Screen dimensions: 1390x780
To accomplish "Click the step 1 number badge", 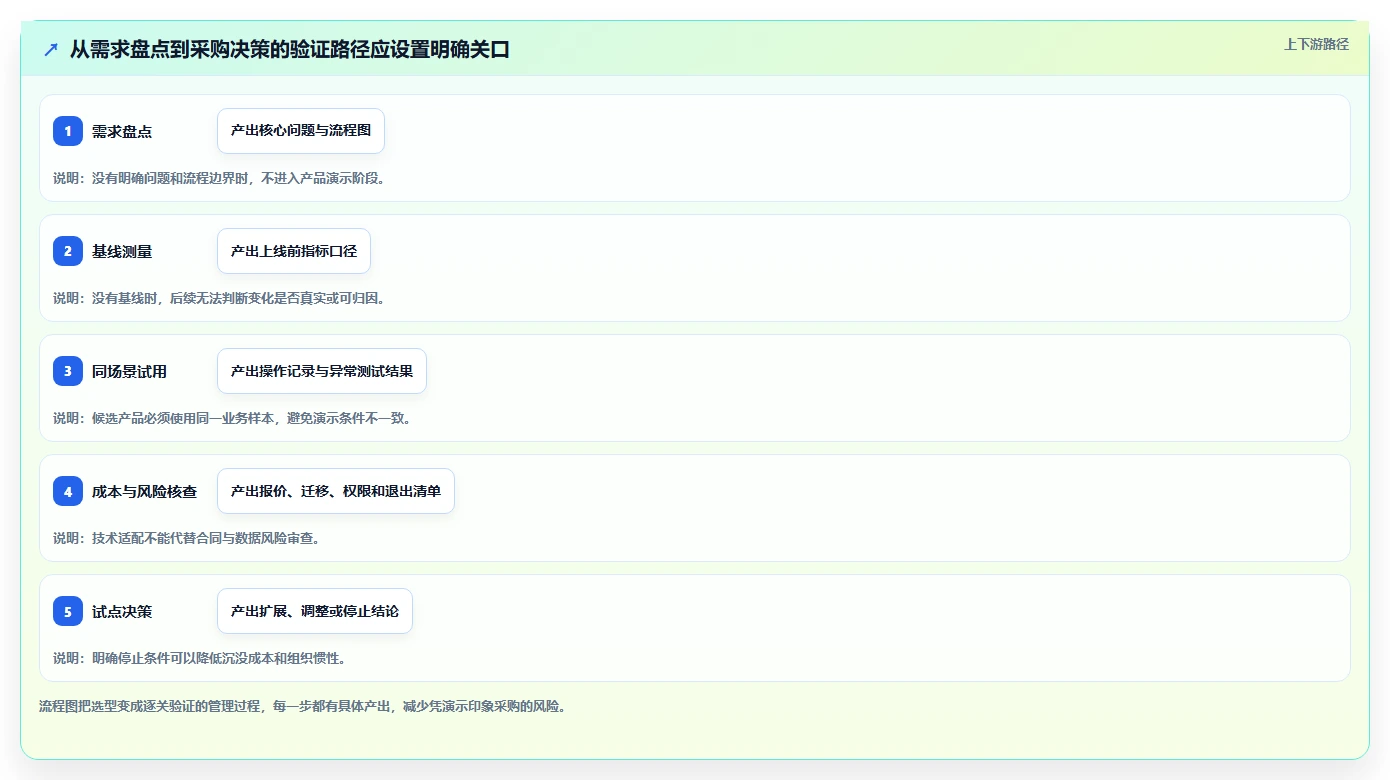I will tap(68, 131).
